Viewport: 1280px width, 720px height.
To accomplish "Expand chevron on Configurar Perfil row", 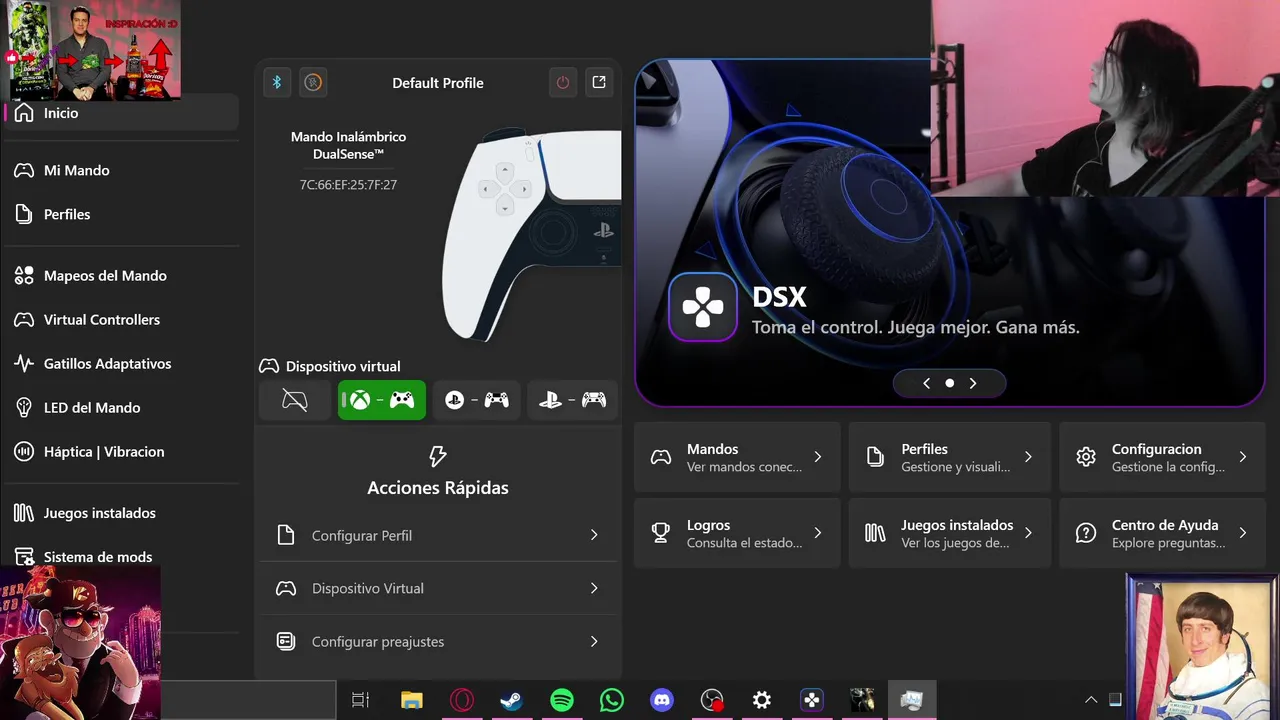I will [x=594, y=535].
